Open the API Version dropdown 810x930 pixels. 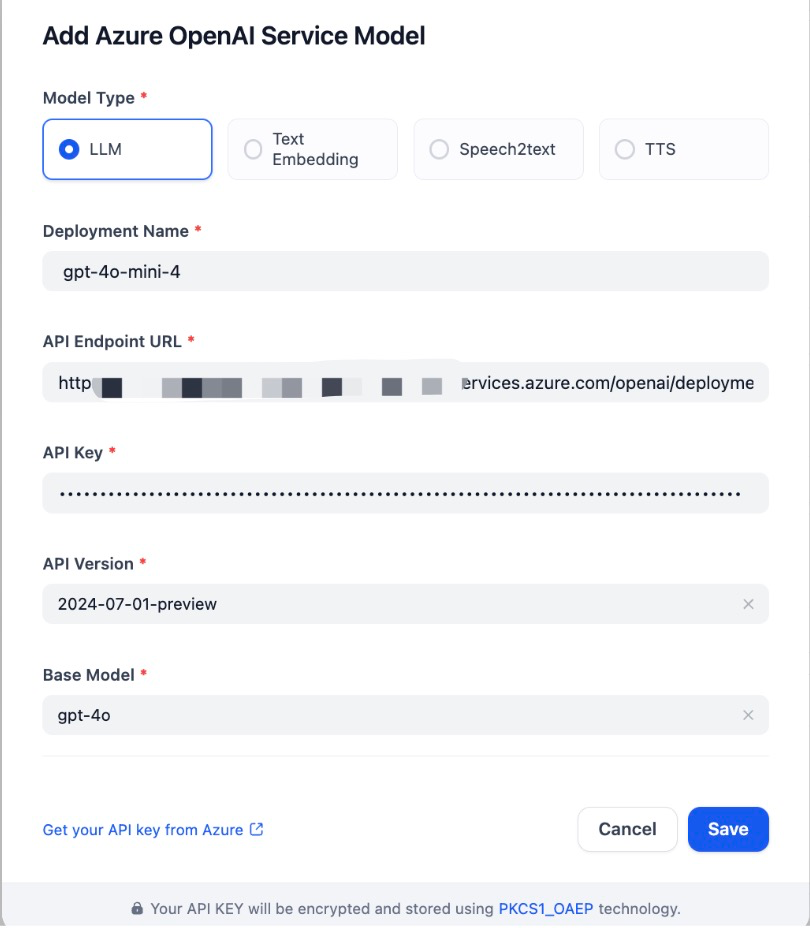(x=406, y=604)
